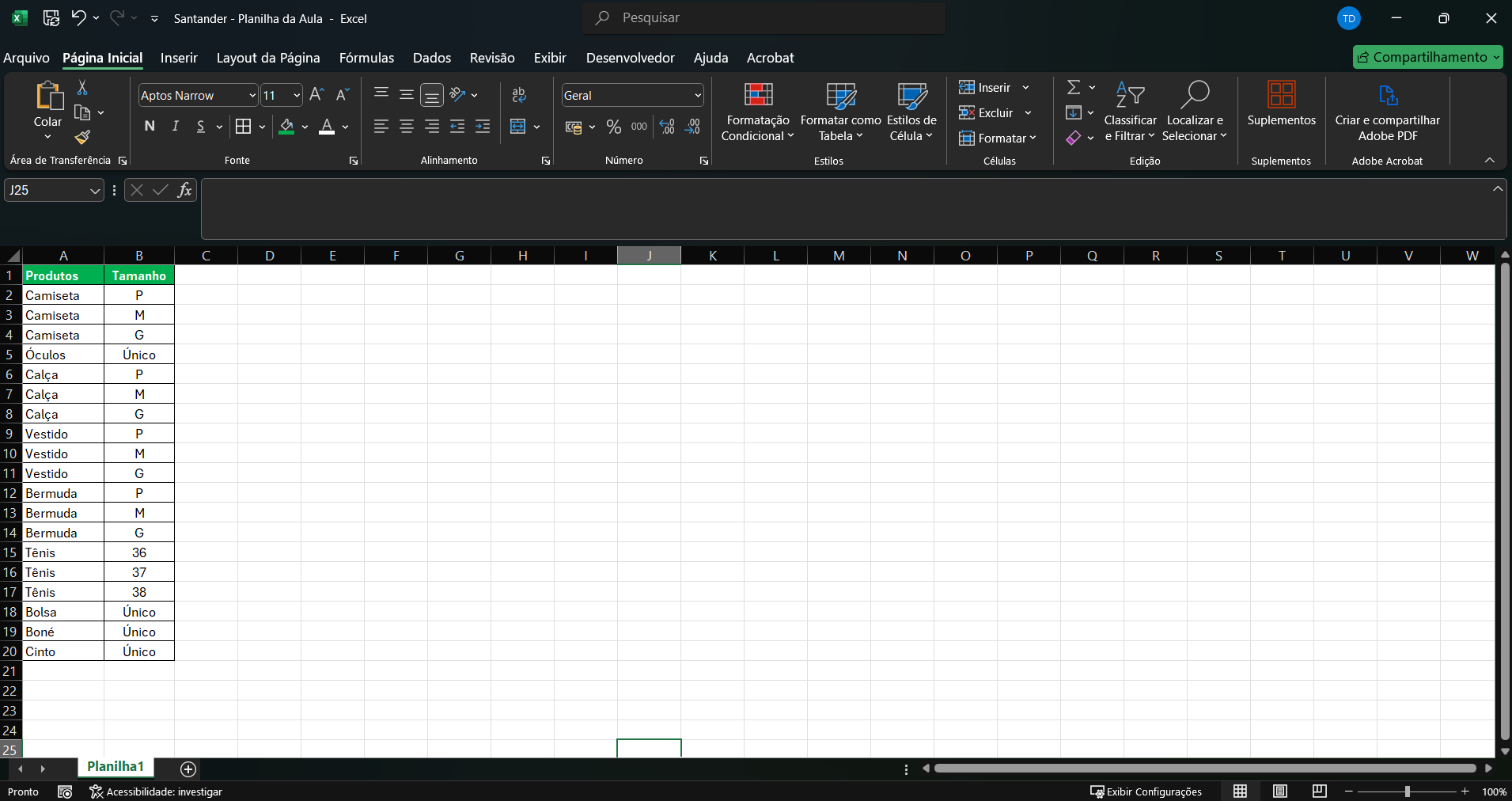Click the yellow fill color button
The height and width of the screenshot is (801, 1512).
286,127
